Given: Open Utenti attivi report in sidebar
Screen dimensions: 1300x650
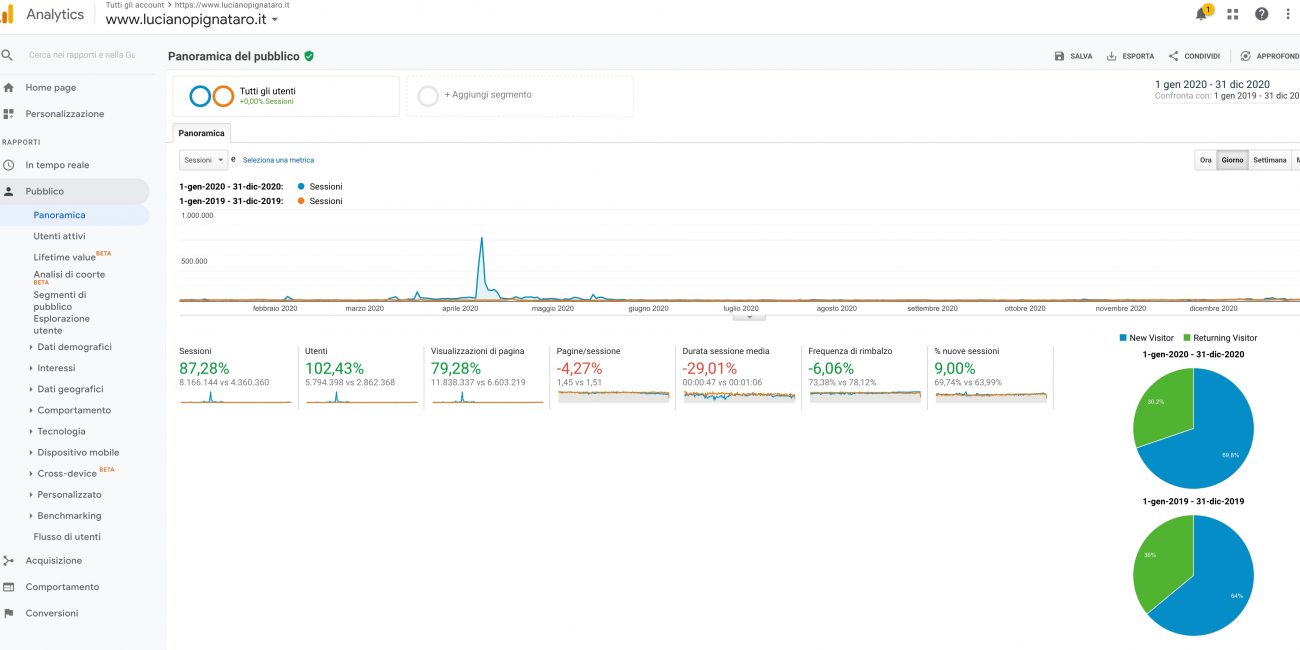Looking at the screenshot, I should point(59,236).
